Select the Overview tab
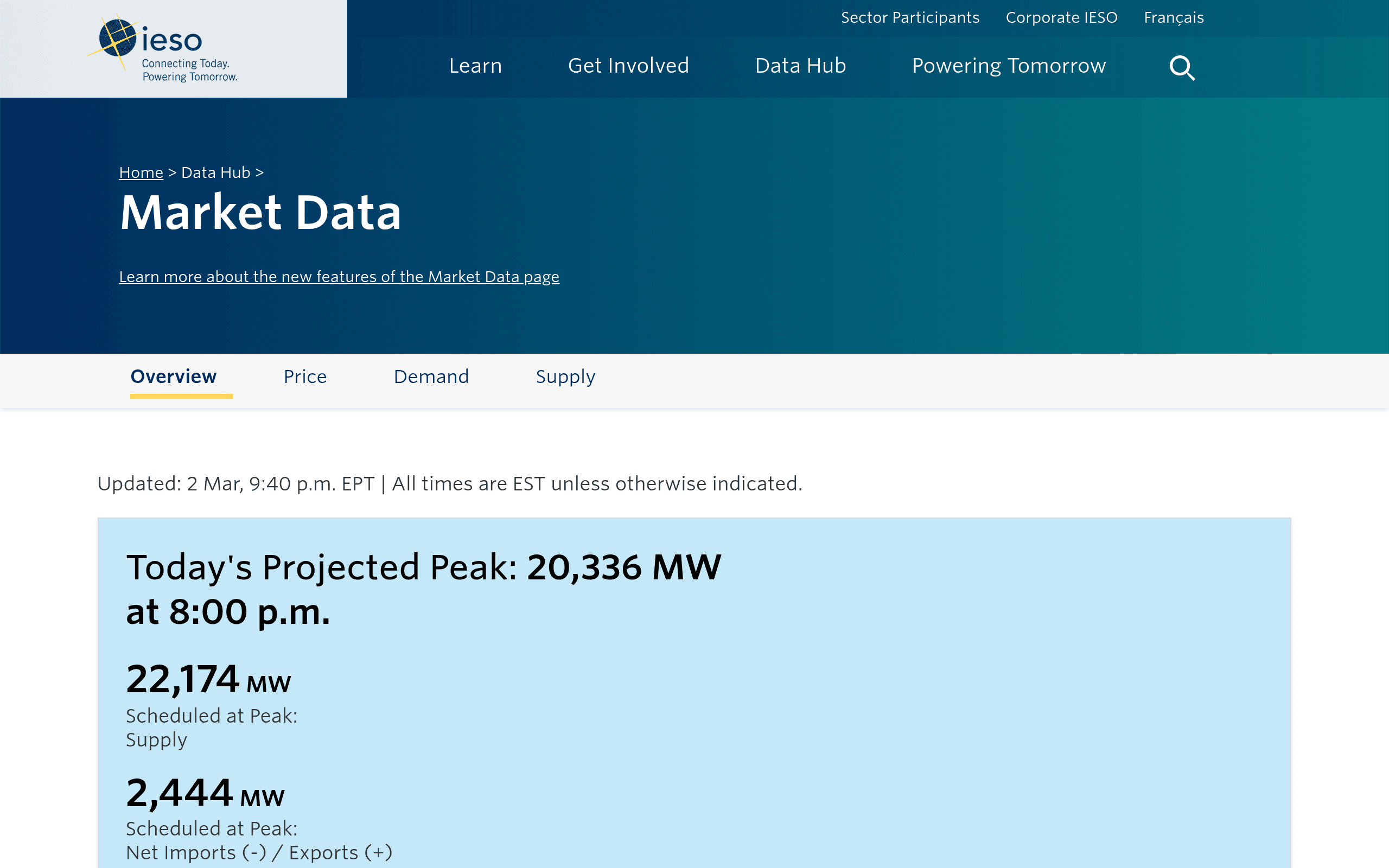The height and width of the screenshot is (868, 1389). pyautogui.click(x=173, y=376)
